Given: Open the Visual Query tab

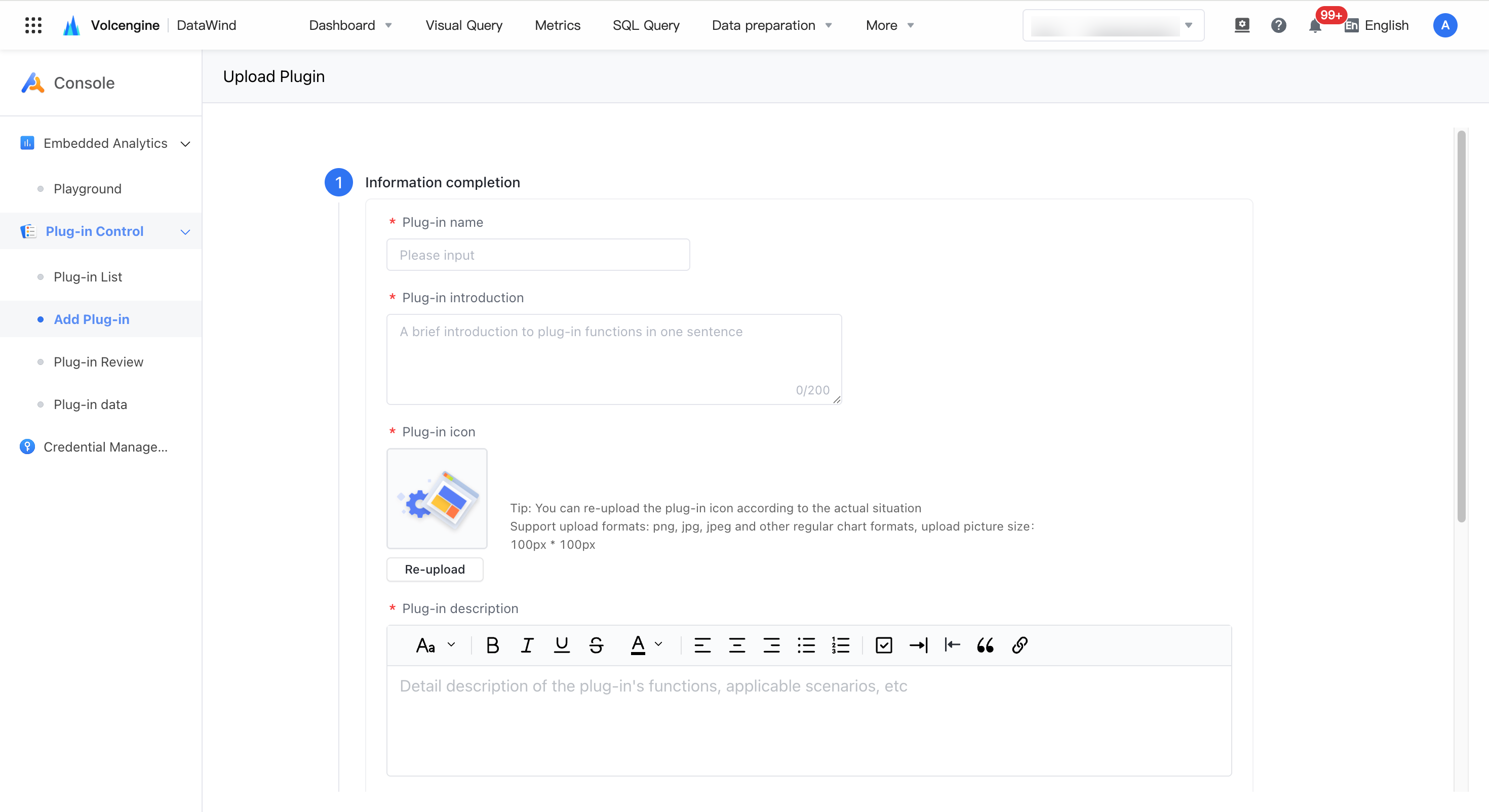Looking at the screenshot, I should coord(463,25).
